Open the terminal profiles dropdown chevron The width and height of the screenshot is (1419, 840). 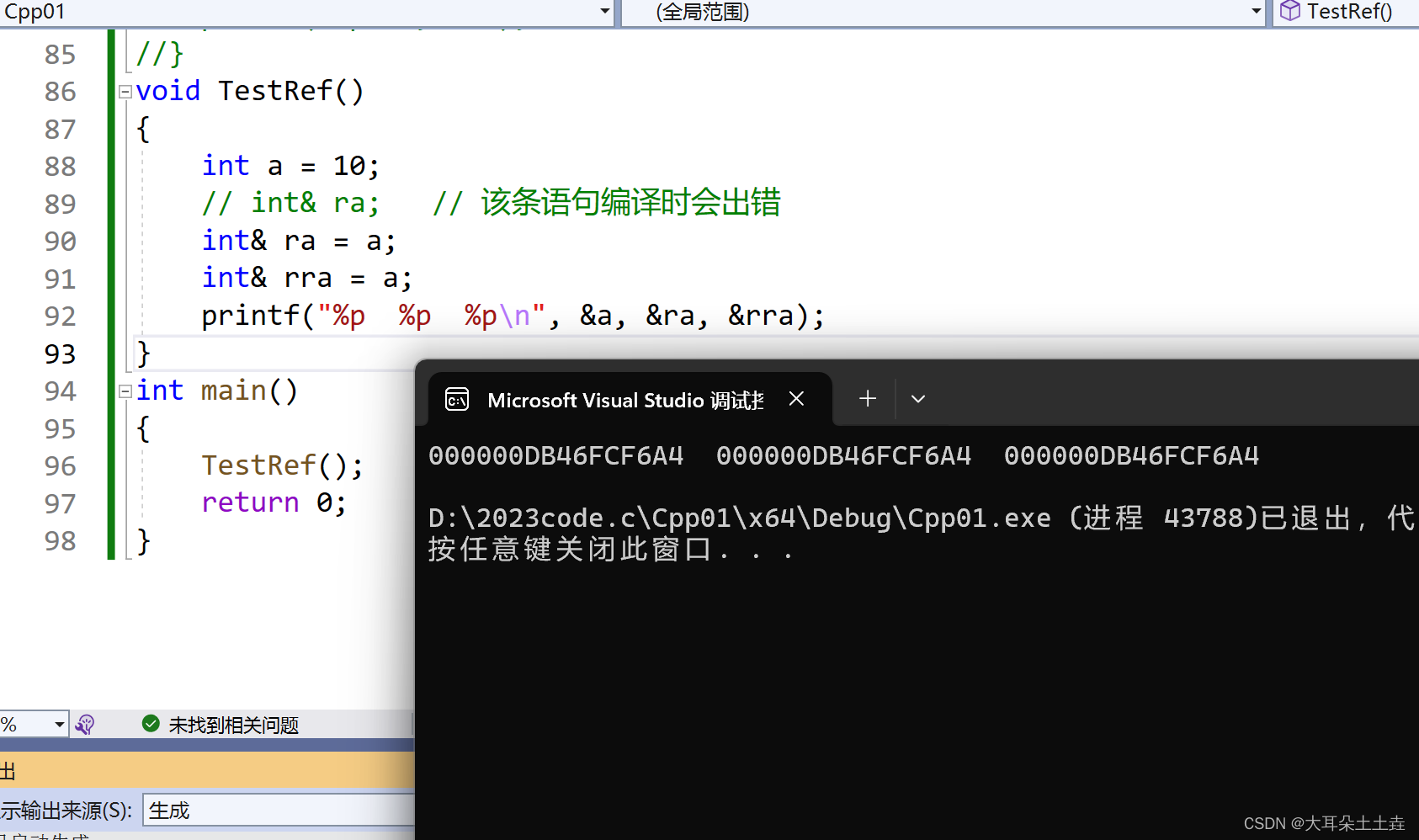918,399
